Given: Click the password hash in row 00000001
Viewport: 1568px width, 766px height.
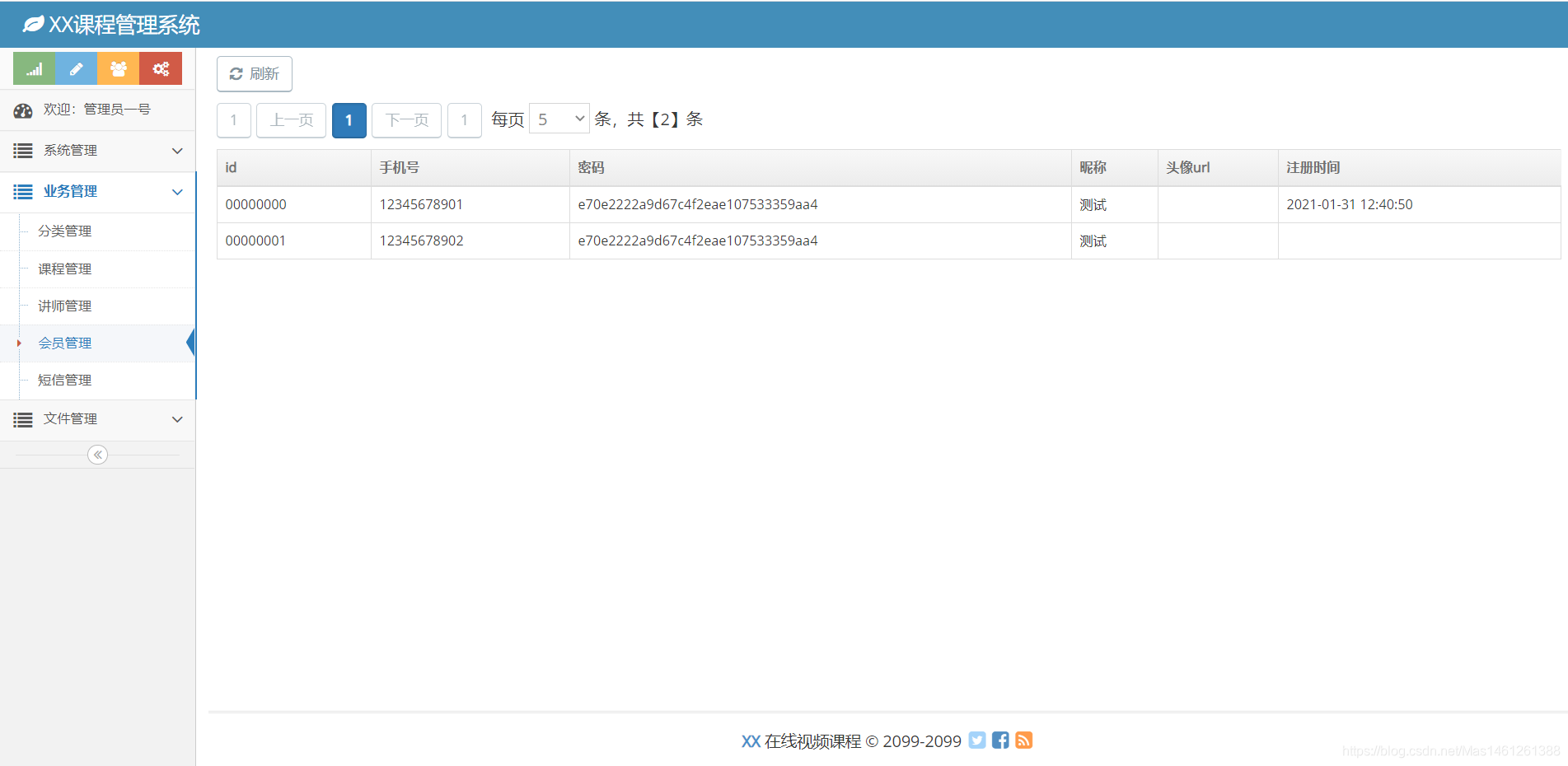Looking at the screenshot, I should tap(698, 241).
